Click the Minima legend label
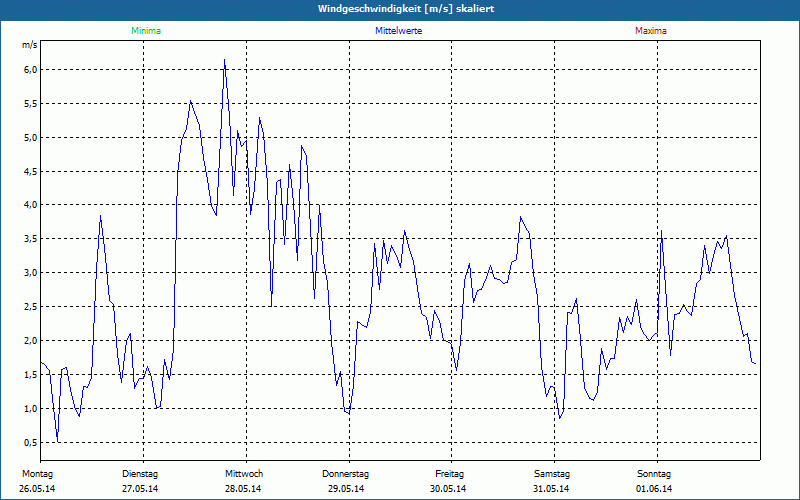800x500 pixels. click(x=146, y=31)
